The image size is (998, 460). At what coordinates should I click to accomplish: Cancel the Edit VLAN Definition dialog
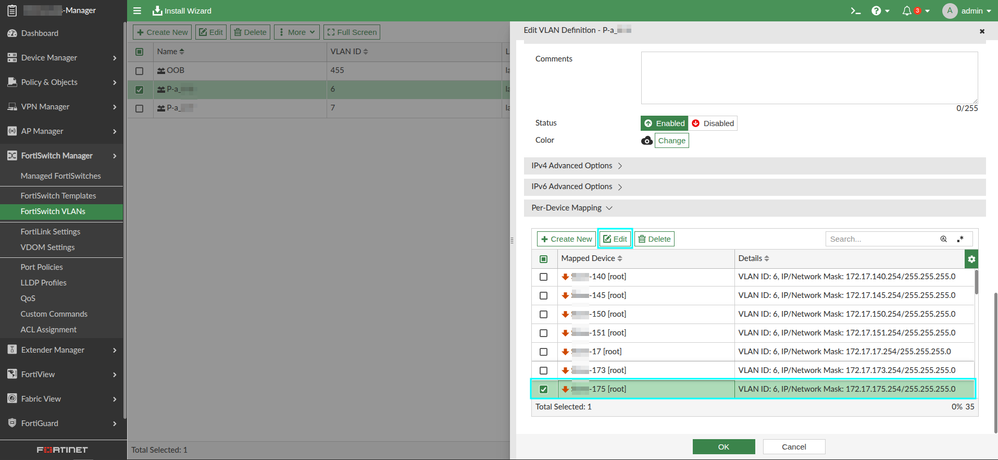(794, 447)
